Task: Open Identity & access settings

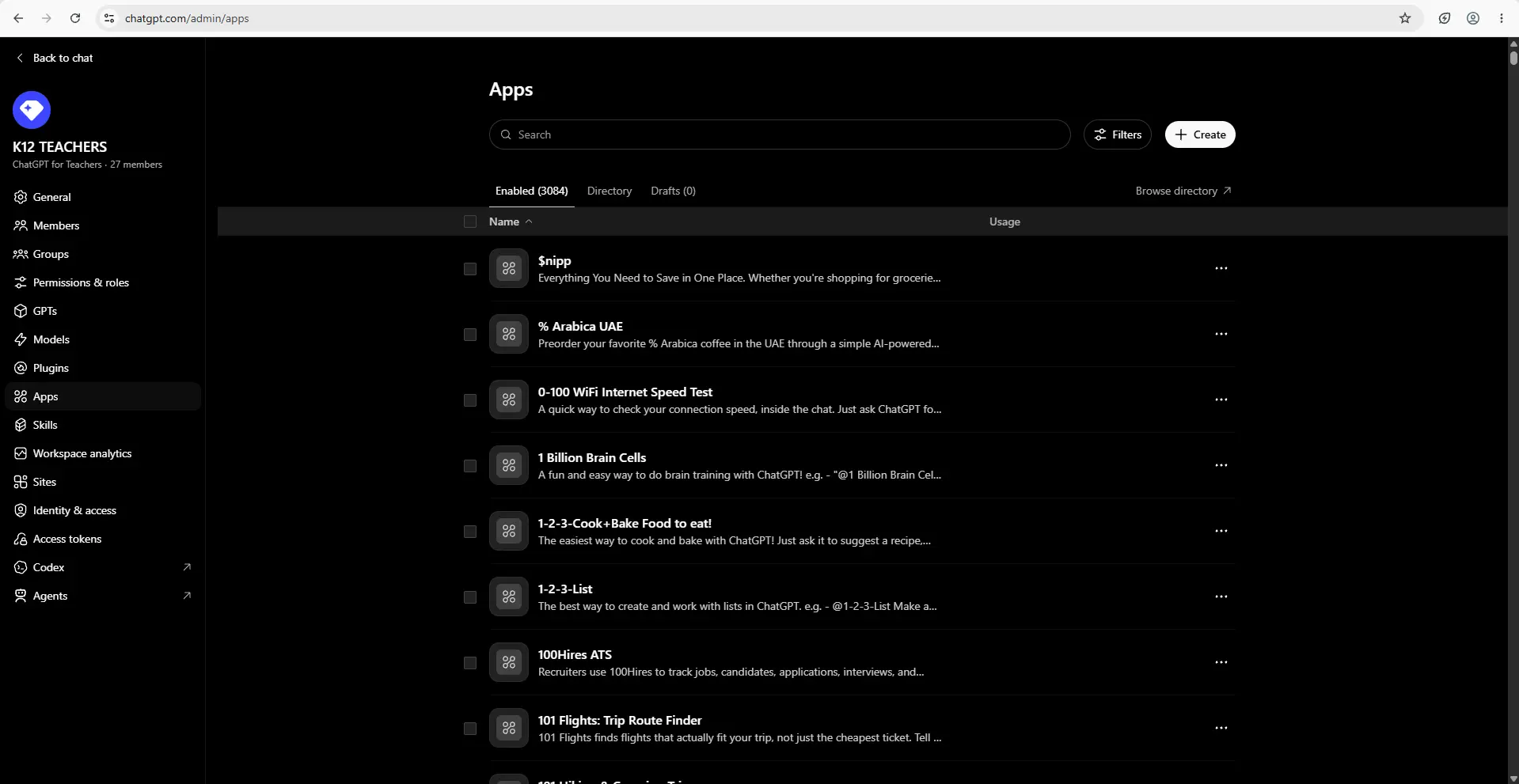Action: coord(103,510)
